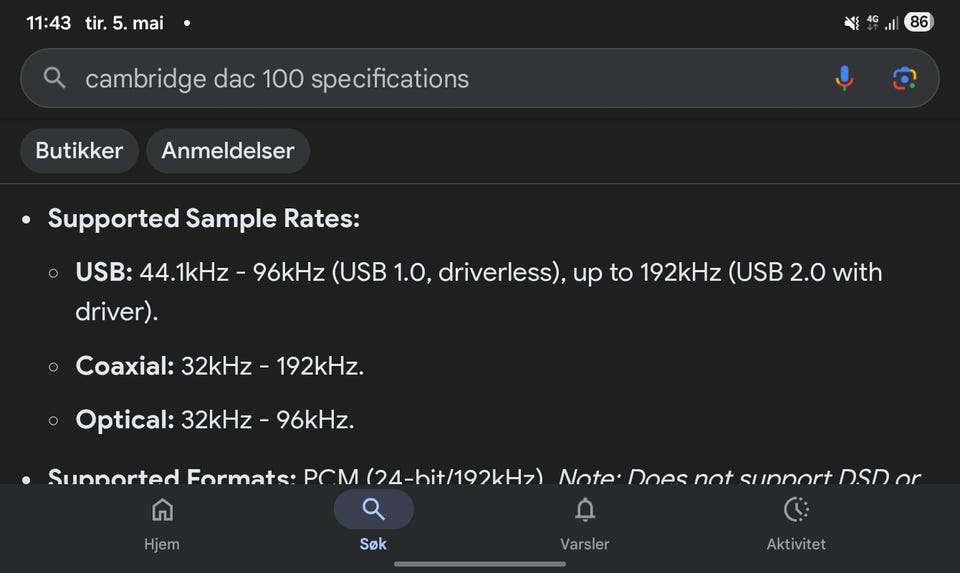Tap the clock showing 11:43
960x573 pixels.
click(x=48, y=23)
